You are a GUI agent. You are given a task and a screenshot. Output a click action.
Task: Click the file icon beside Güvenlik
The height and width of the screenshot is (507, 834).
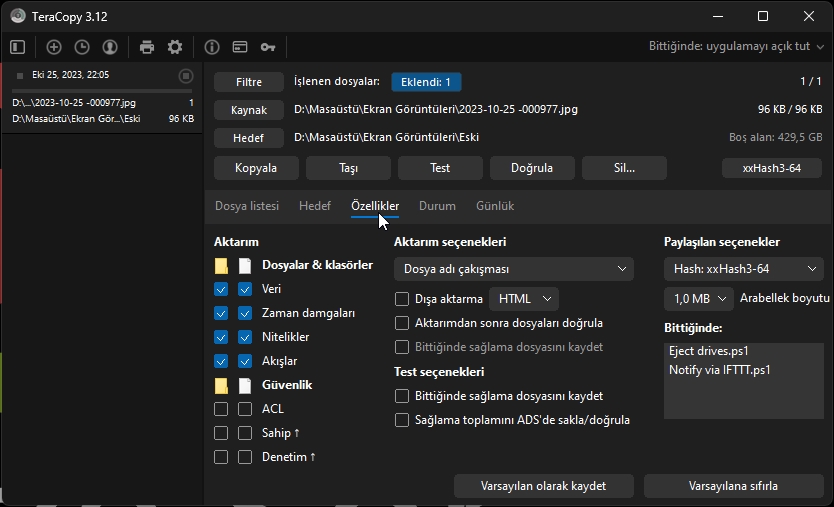pos(245,386)
